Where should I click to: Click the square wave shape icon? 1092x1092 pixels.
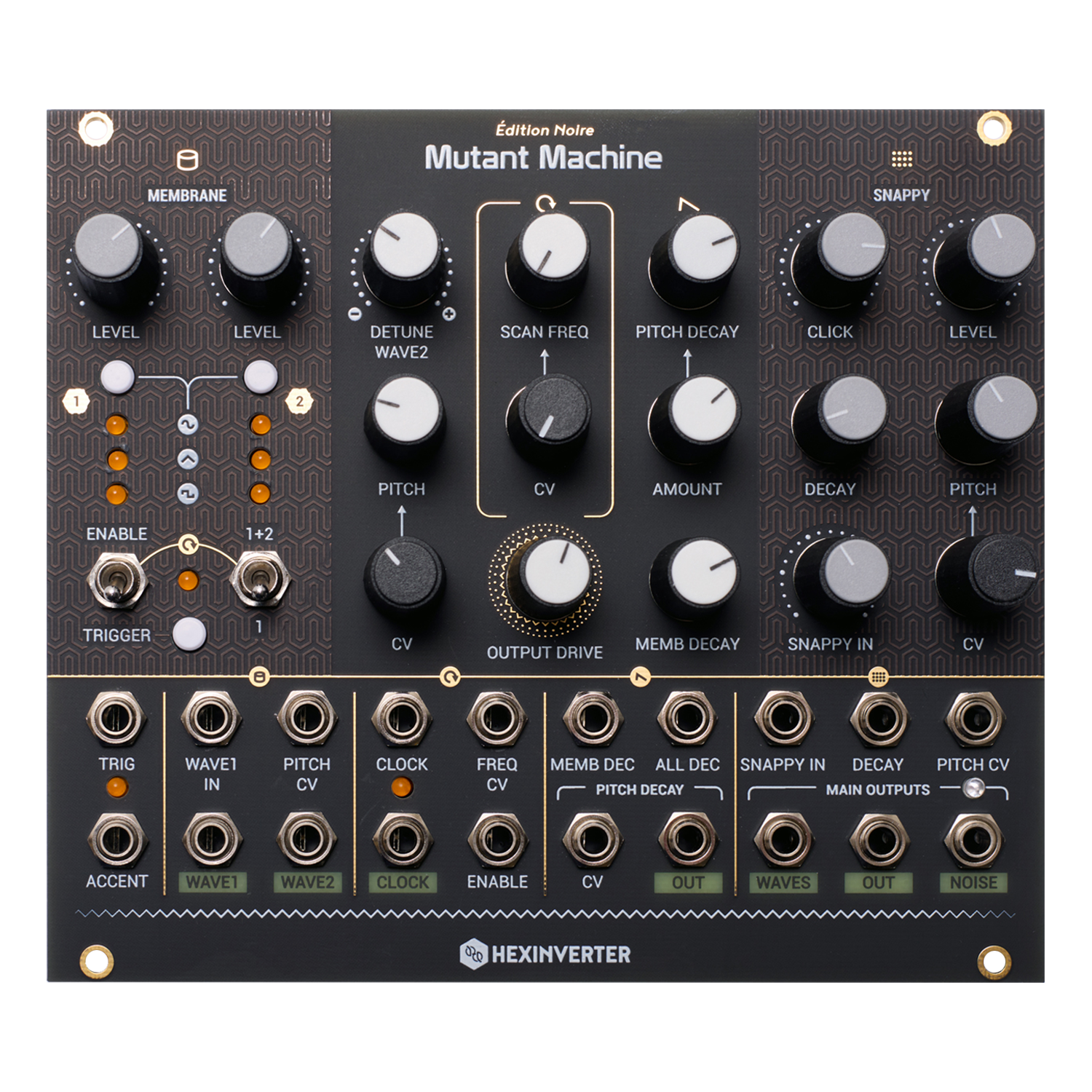pyautogui.click(x=188, y=494)
